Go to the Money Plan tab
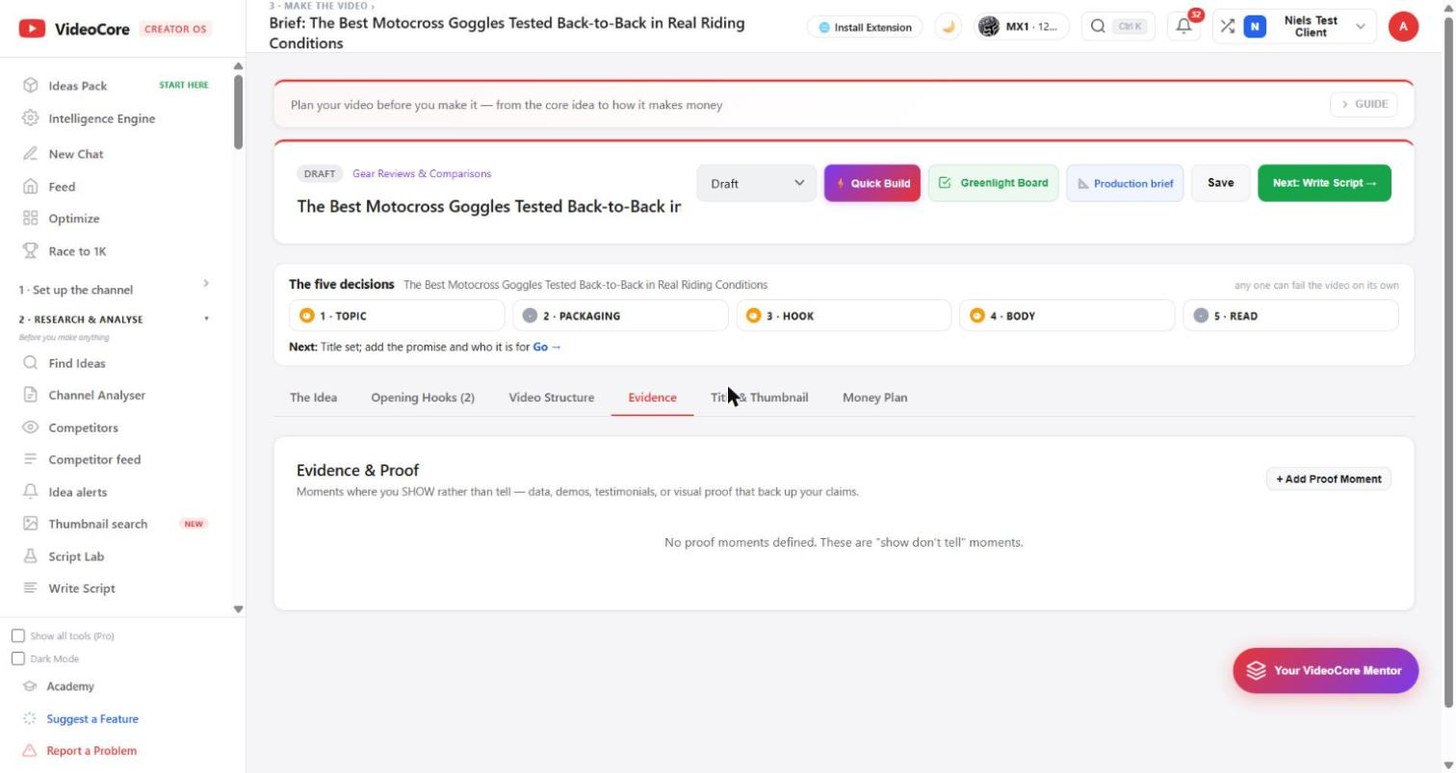This screenshot has height=773, width=1456. [x=875, y=397]
